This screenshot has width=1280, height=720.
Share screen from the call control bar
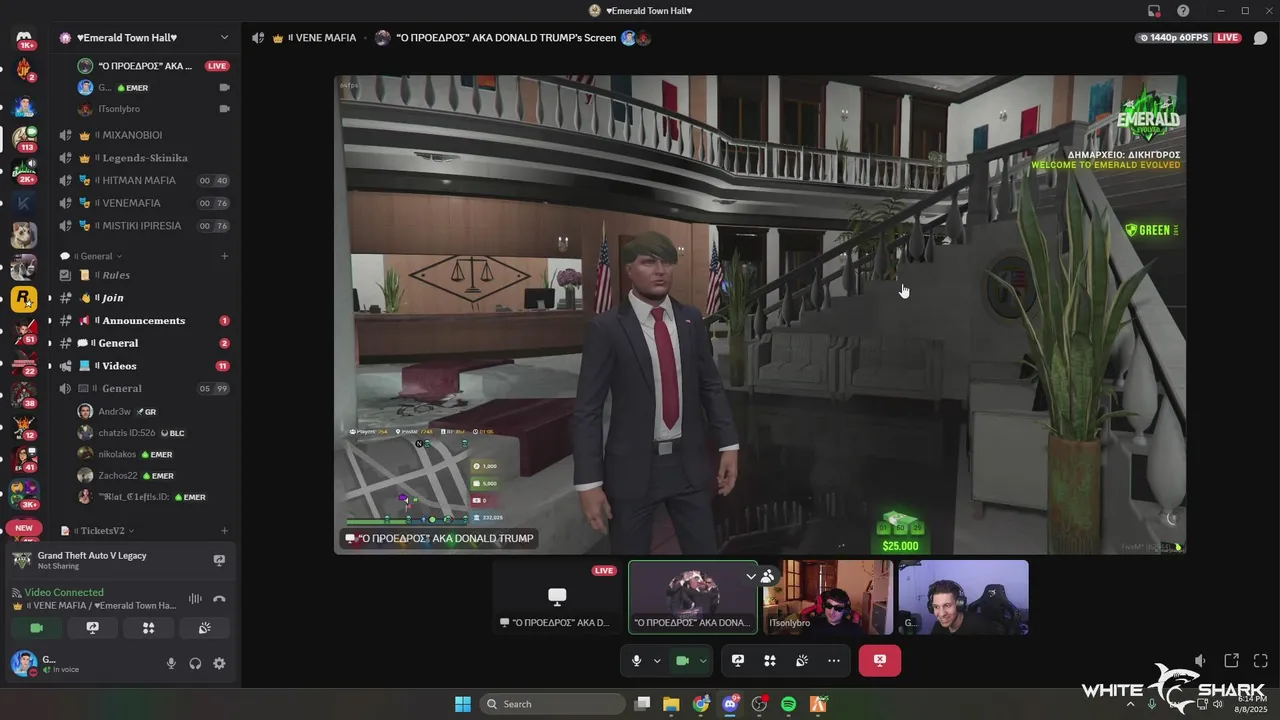738,661
